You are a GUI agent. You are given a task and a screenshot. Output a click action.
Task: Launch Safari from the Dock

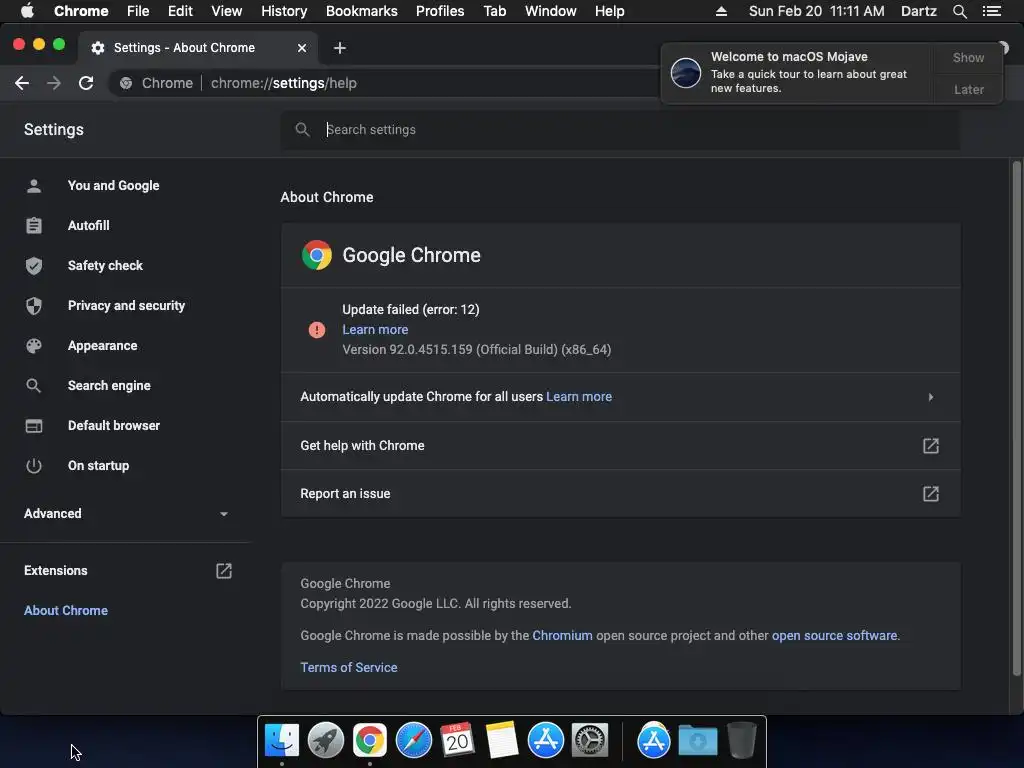pyautogui.click(x=413, y=740)
